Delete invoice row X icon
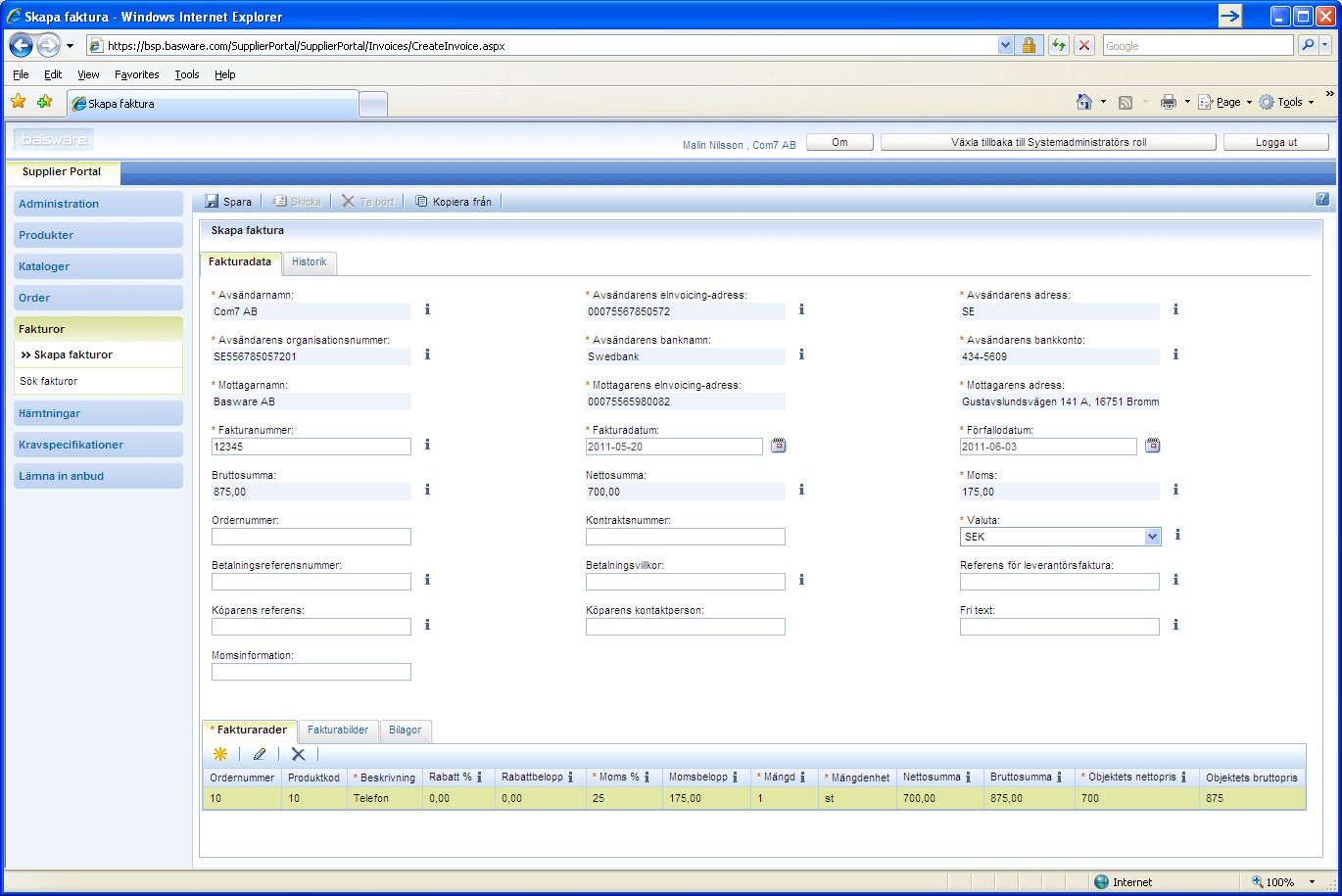The width and height of the screenshot is (1342, 896). tap(299, 754)
